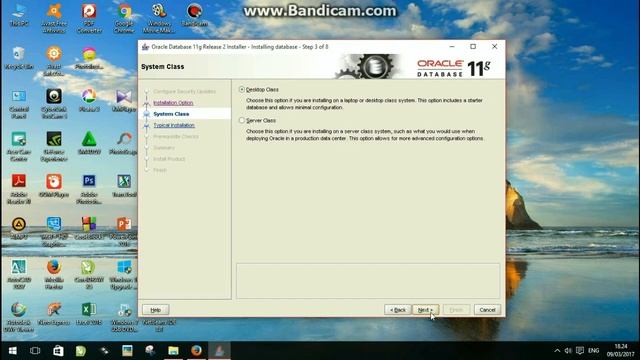Screen dimensions: 640x360
Task: Open Acer Care Center desktop icon
Action: tap(19, 147)
